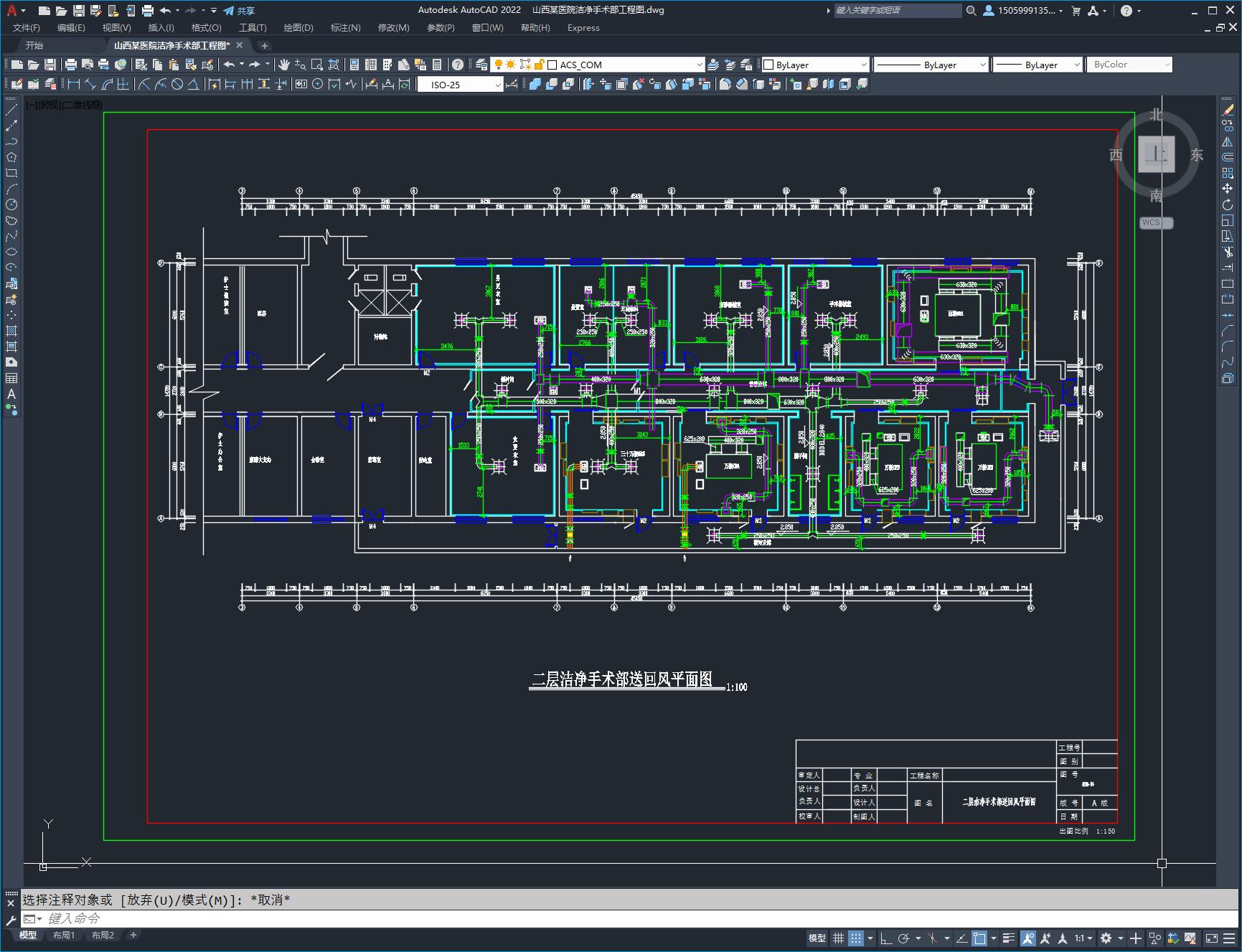Image resolution: width=1242 pixels, height=952 pixels.
Task: Toggle annotation objects visibility in status bar
Action: point(1028,938)
